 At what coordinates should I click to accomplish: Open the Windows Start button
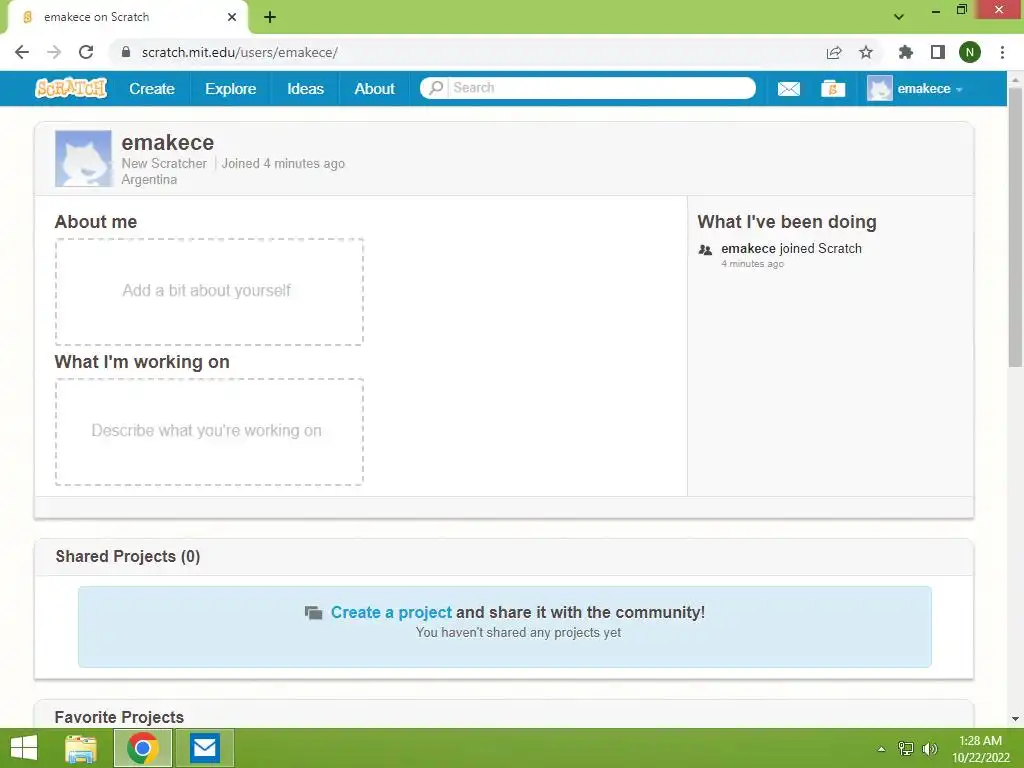pyautogui.click(x=24, y=748)
